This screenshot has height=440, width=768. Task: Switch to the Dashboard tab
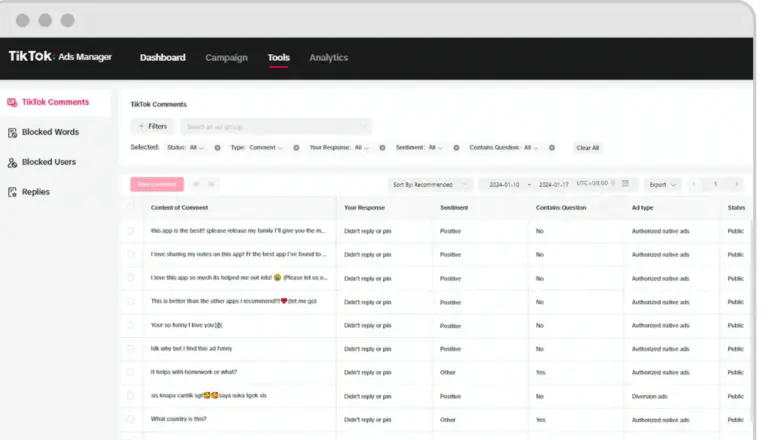click(163, 58)
